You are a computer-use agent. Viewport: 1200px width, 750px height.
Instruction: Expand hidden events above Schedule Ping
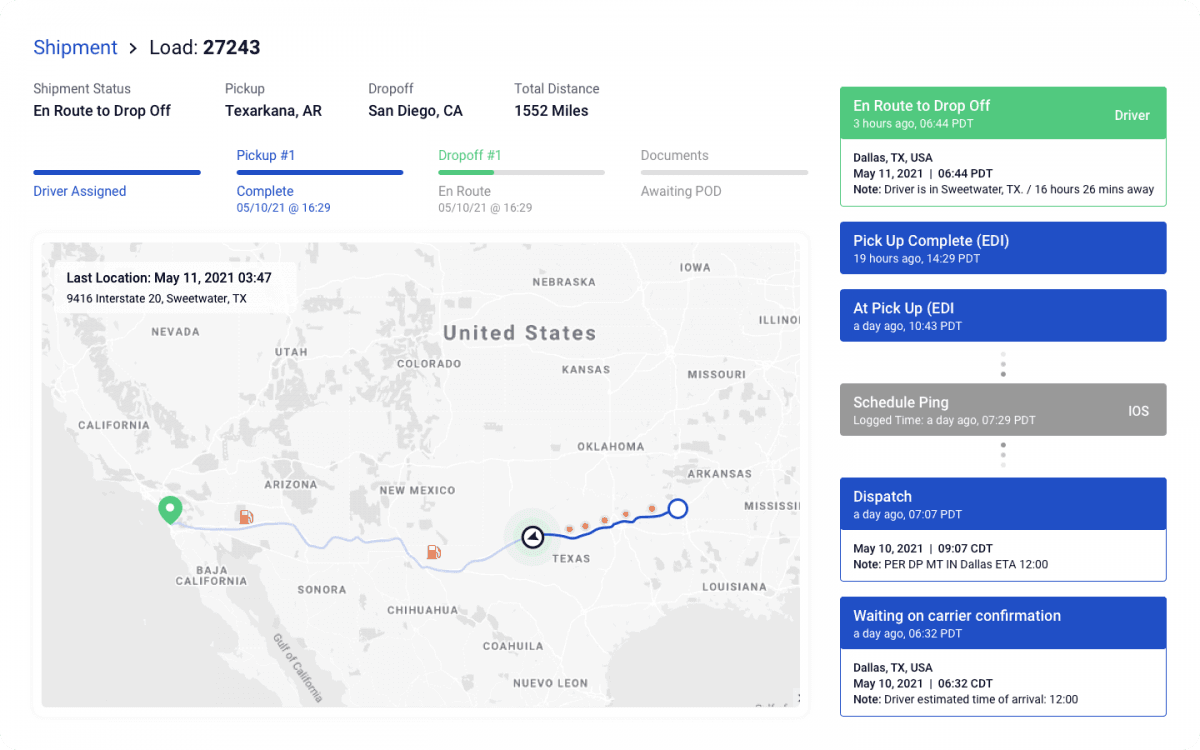(1003, 364)
